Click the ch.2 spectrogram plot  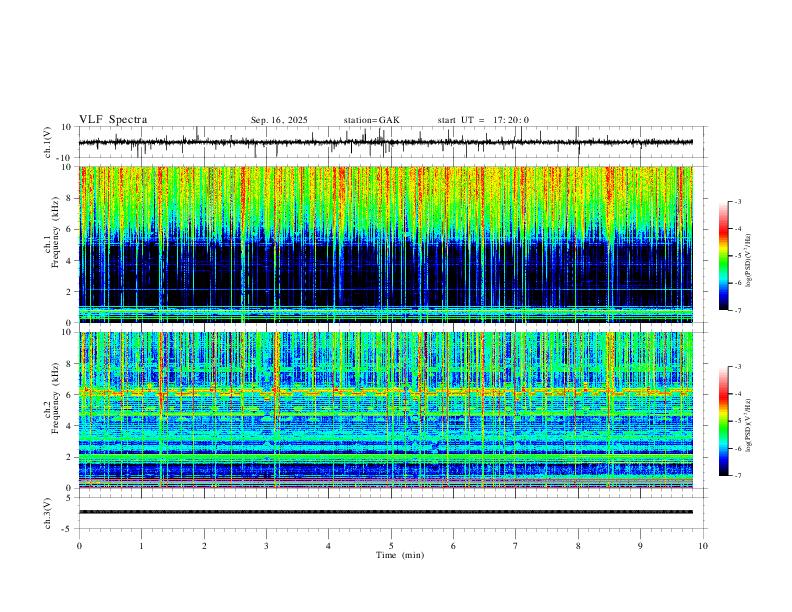[386, 410]
